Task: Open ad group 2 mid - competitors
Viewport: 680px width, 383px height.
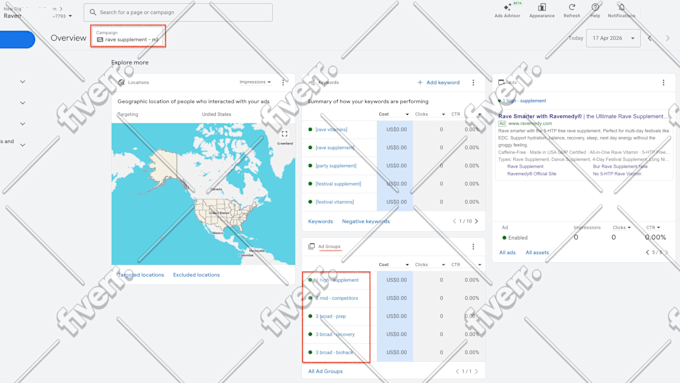Action: click(x=337, y=298)
